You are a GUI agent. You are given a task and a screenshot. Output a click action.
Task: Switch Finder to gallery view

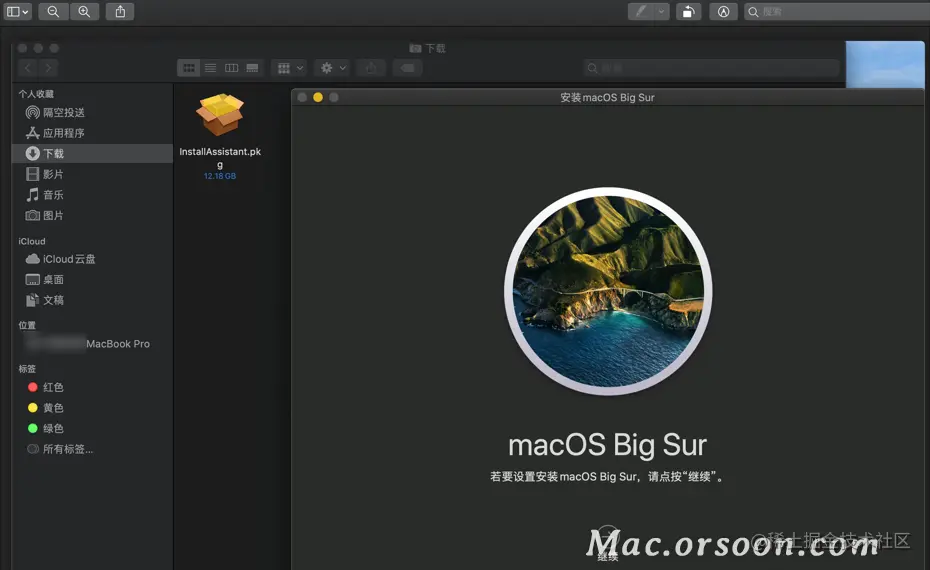(252, 68)
